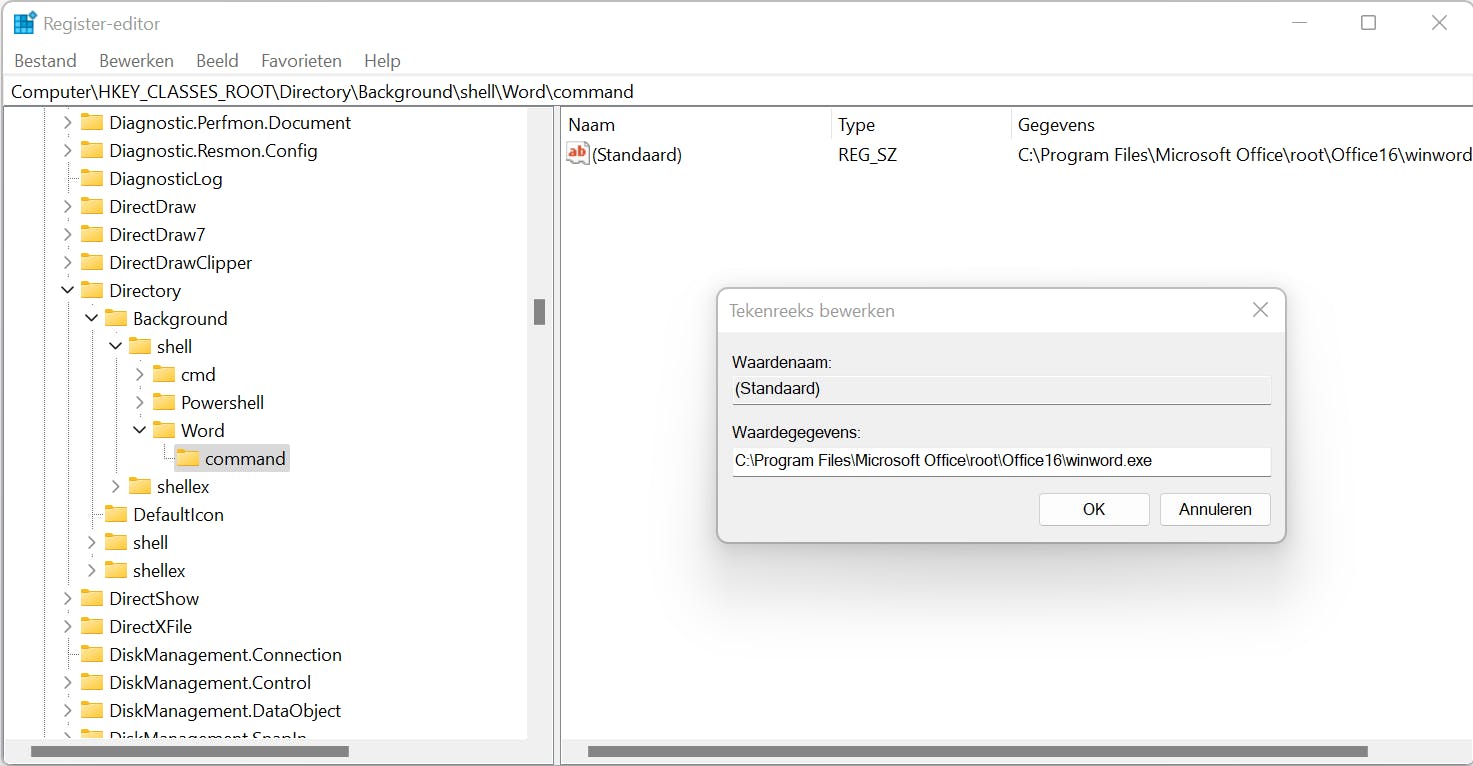Viewport: 1473px width, 766px height.
Task: Expand the DiskManagement.DataObject key
Action: coord(68,711)
